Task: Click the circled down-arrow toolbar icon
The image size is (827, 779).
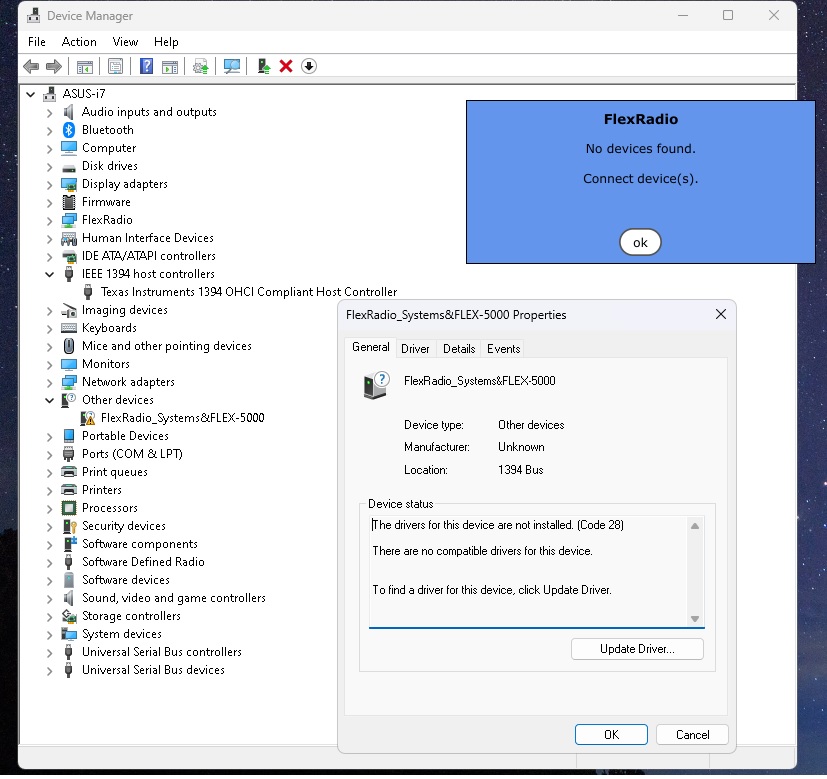Action: (309, 66)
